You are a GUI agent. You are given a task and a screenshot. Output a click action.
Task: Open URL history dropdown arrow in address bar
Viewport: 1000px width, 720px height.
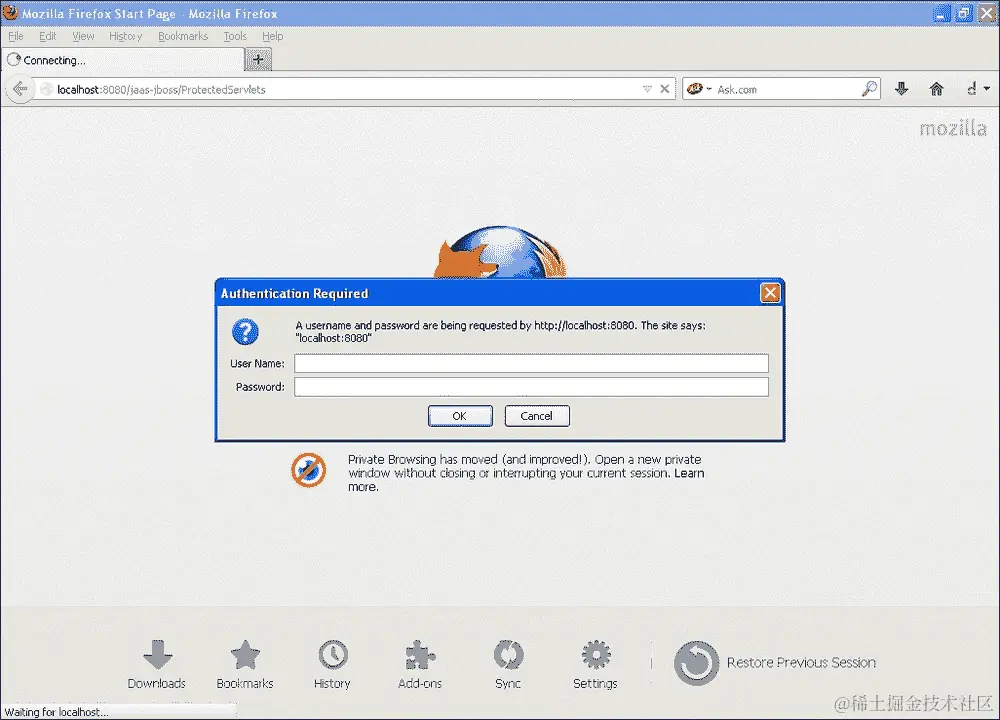[647, 89]
